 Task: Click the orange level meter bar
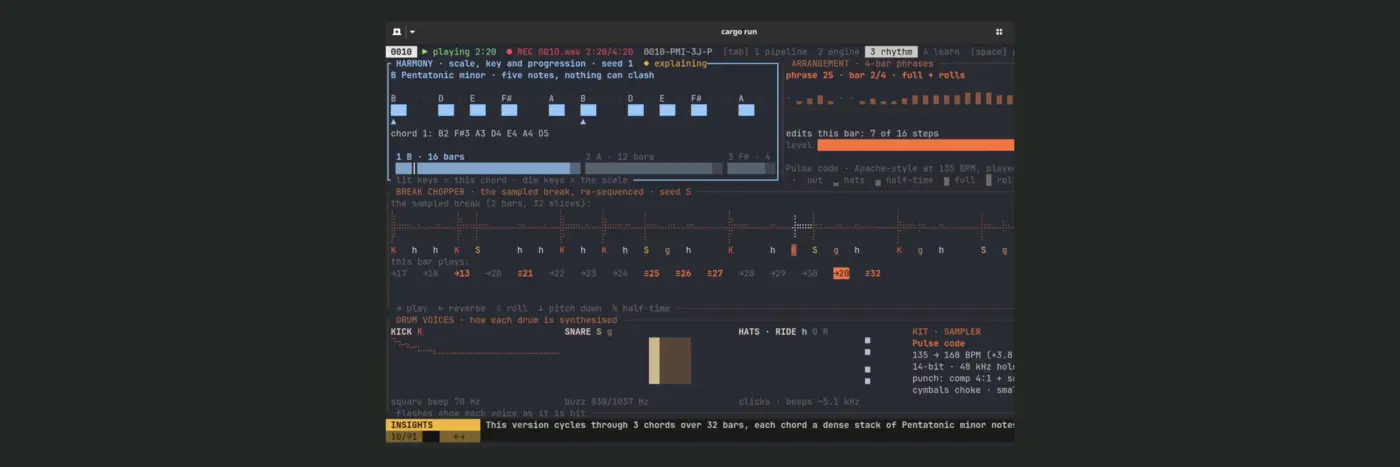[x=916, y=145]
